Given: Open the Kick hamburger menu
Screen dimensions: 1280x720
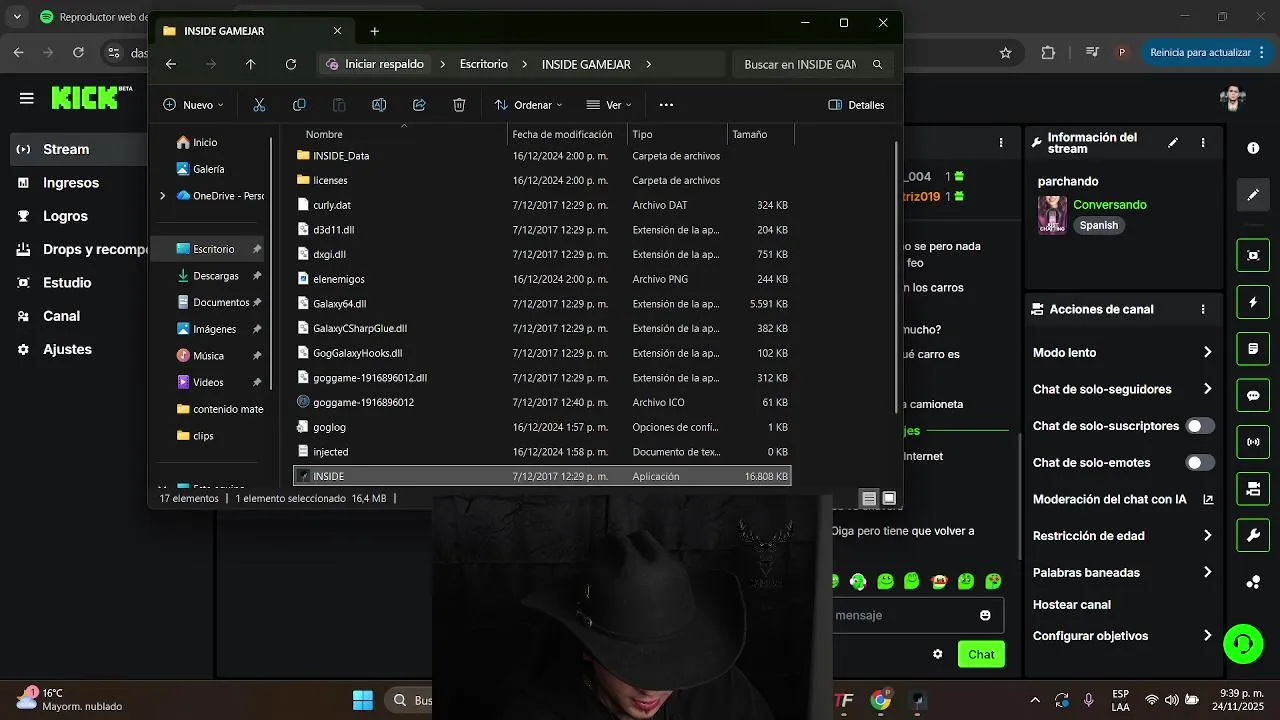Looking at the screenshot, I should [27, 98].
